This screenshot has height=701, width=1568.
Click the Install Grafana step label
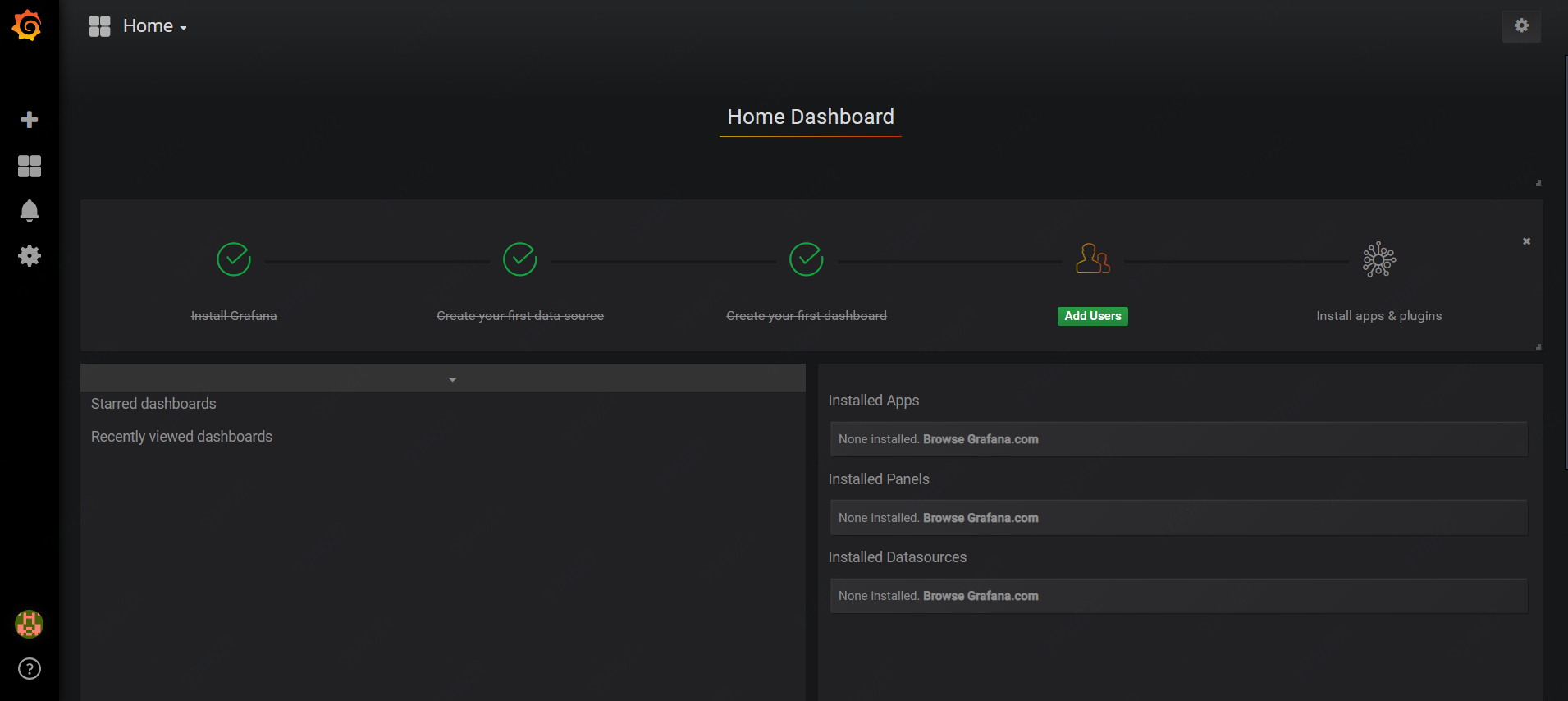(x=234, y=316)
